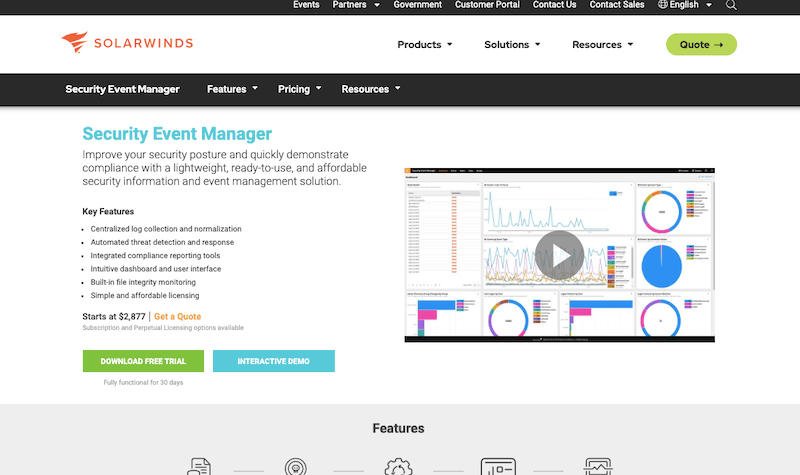This screenshot has height=475, width=800.
Task: Click the SolarWinds logo
Action: point(127,42)
